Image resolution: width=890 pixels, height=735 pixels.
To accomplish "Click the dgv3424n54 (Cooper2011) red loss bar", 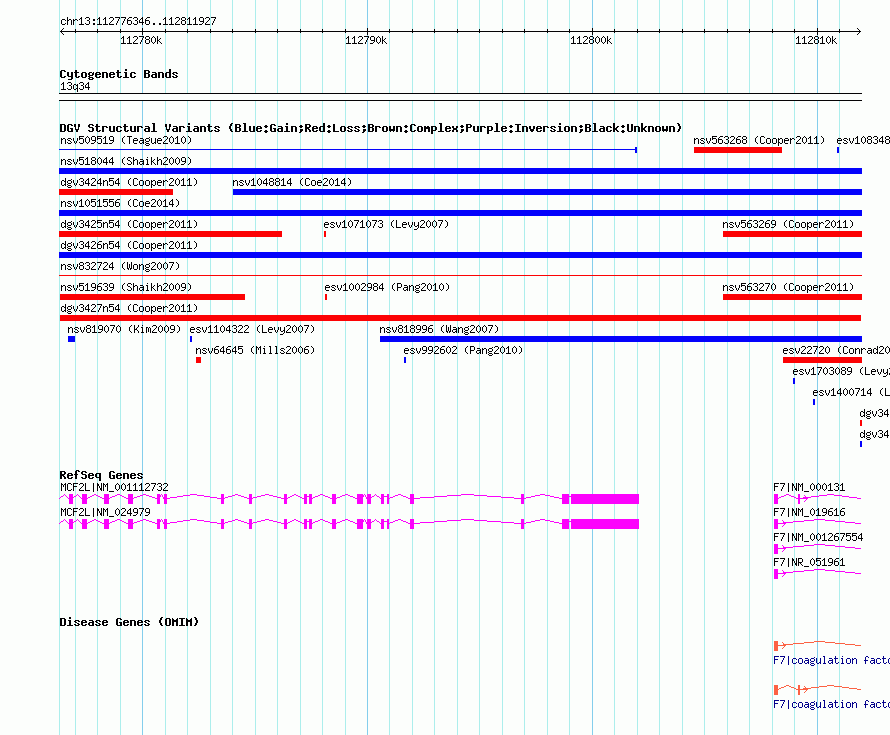I will coord(116,192).
